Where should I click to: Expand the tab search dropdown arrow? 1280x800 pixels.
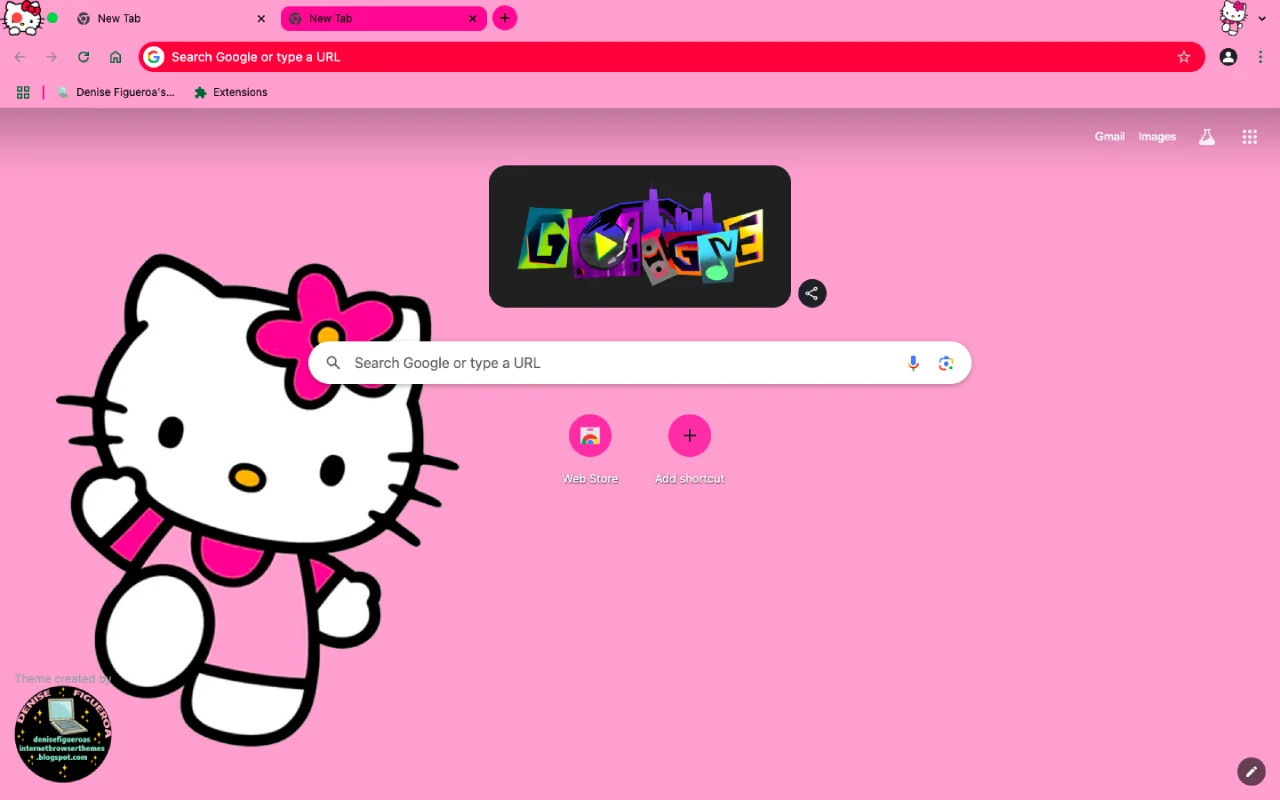point(1262,19)
